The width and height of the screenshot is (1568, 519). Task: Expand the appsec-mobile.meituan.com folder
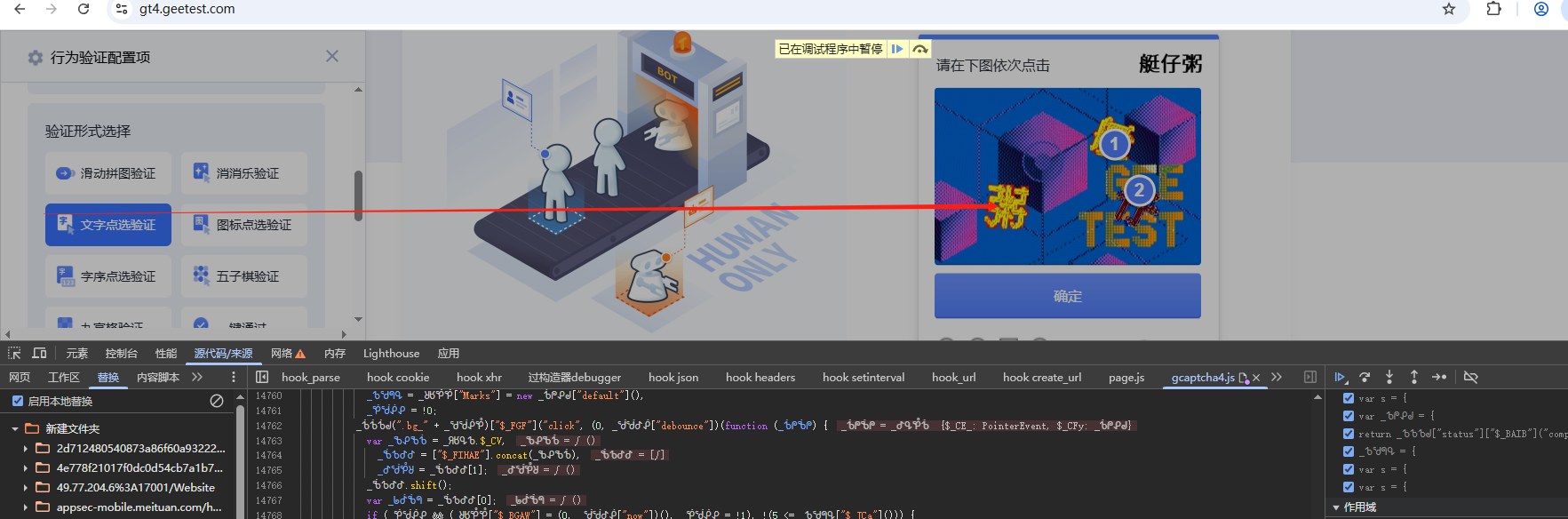click(x=26, y=507)
